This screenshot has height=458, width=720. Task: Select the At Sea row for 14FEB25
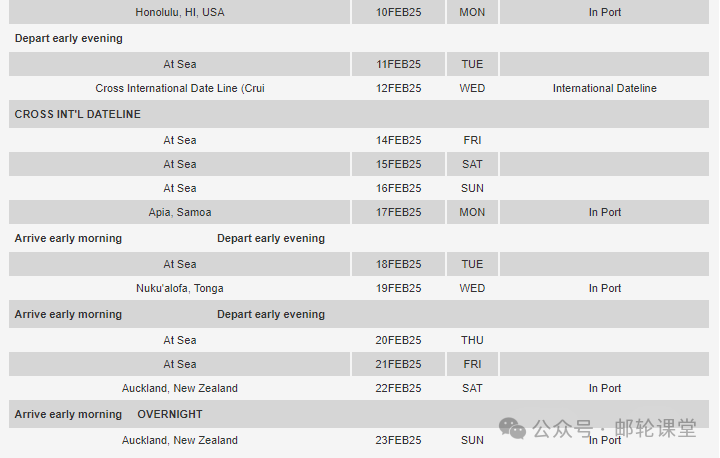coord(180,140)
